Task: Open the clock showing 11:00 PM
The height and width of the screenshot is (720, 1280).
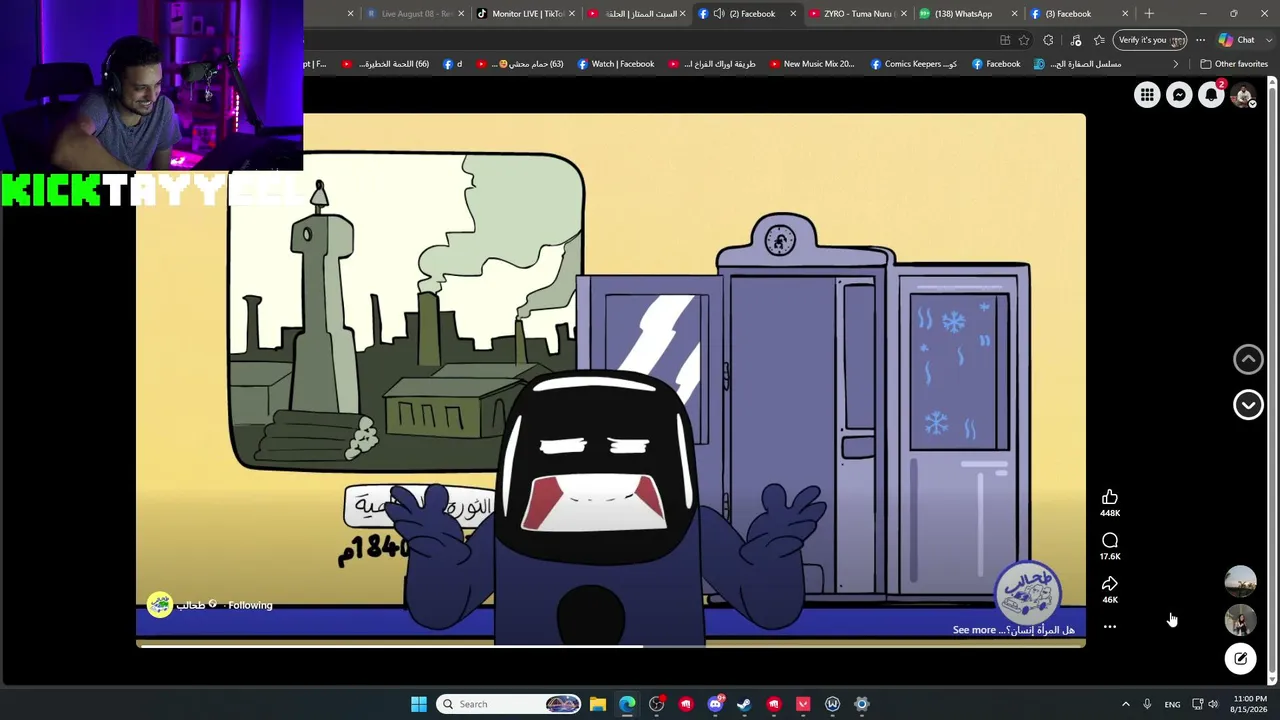Action: tap(1250, 704)
